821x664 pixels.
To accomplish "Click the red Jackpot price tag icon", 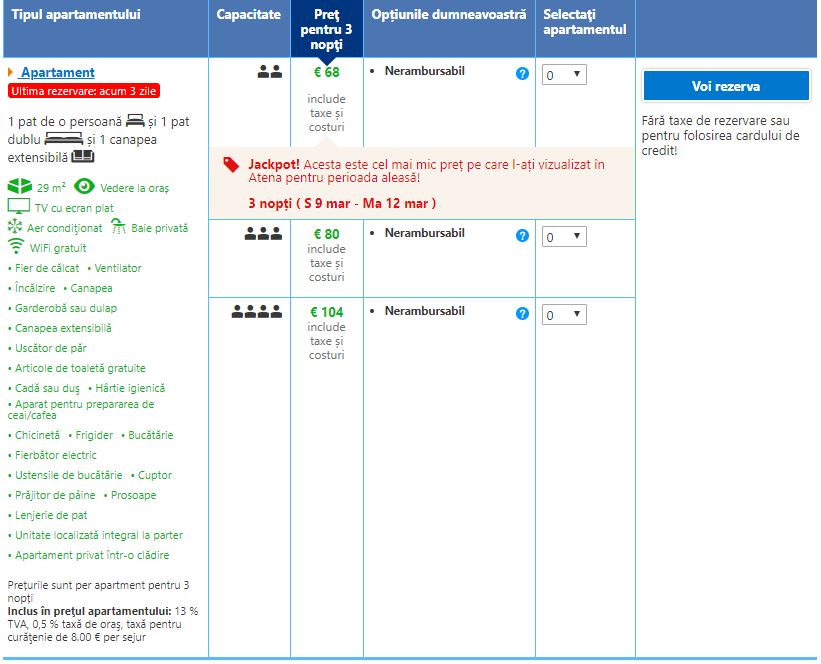I will (231, 165).
